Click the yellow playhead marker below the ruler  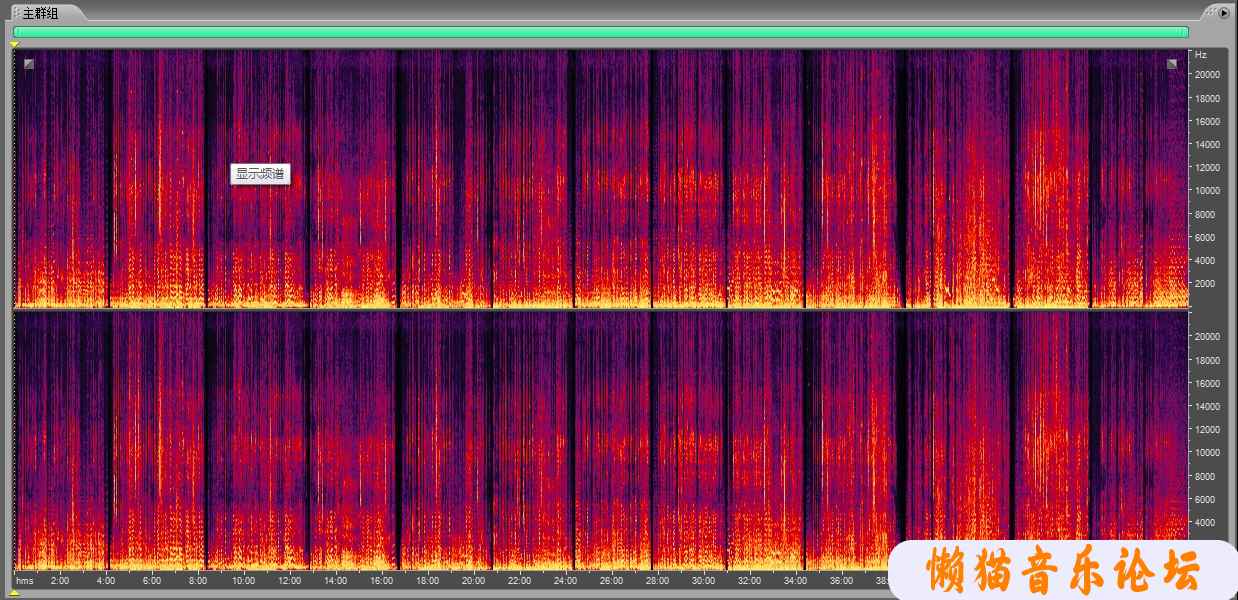14,593
